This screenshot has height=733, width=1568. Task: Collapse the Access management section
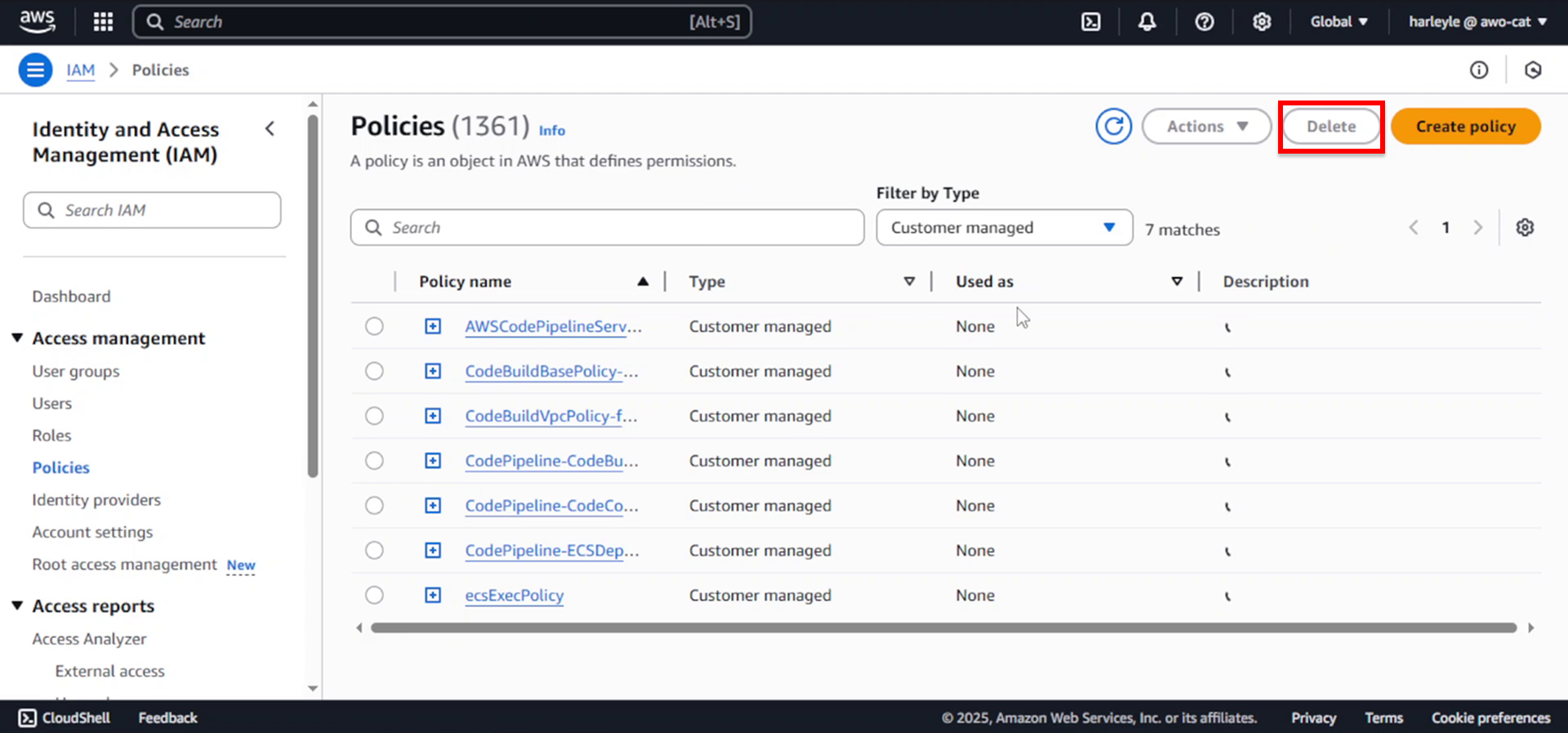(17, 338)
